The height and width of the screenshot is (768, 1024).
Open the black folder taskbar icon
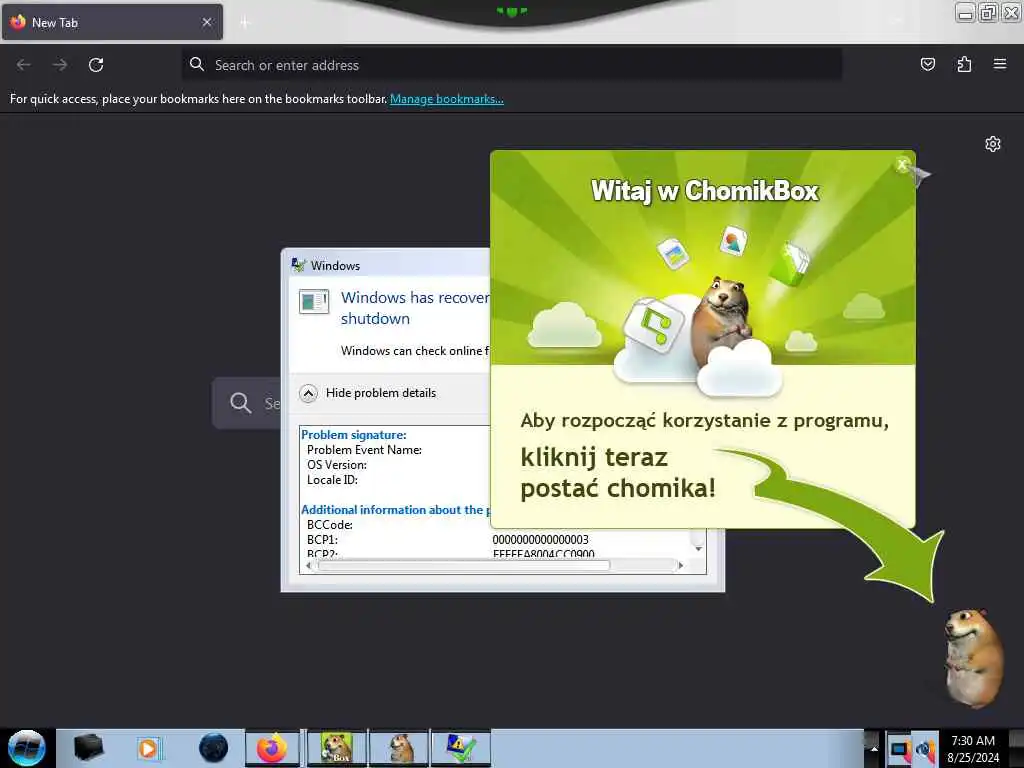[88, 748]
